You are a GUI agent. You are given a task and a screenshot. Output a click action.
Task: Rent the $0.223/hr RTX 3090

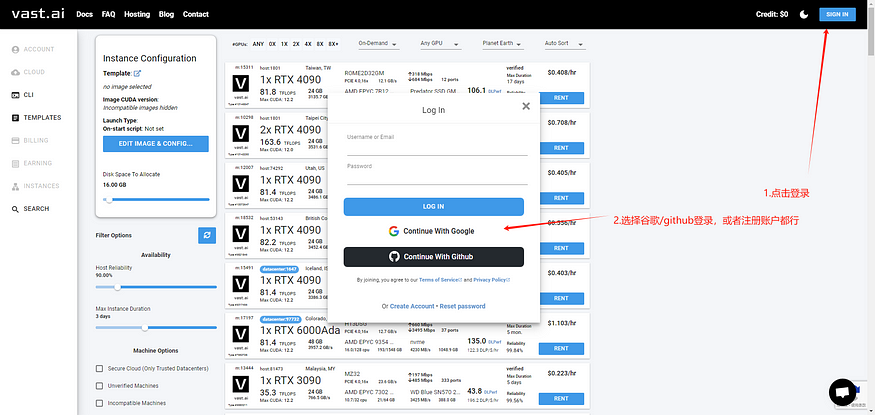[561, 399]
